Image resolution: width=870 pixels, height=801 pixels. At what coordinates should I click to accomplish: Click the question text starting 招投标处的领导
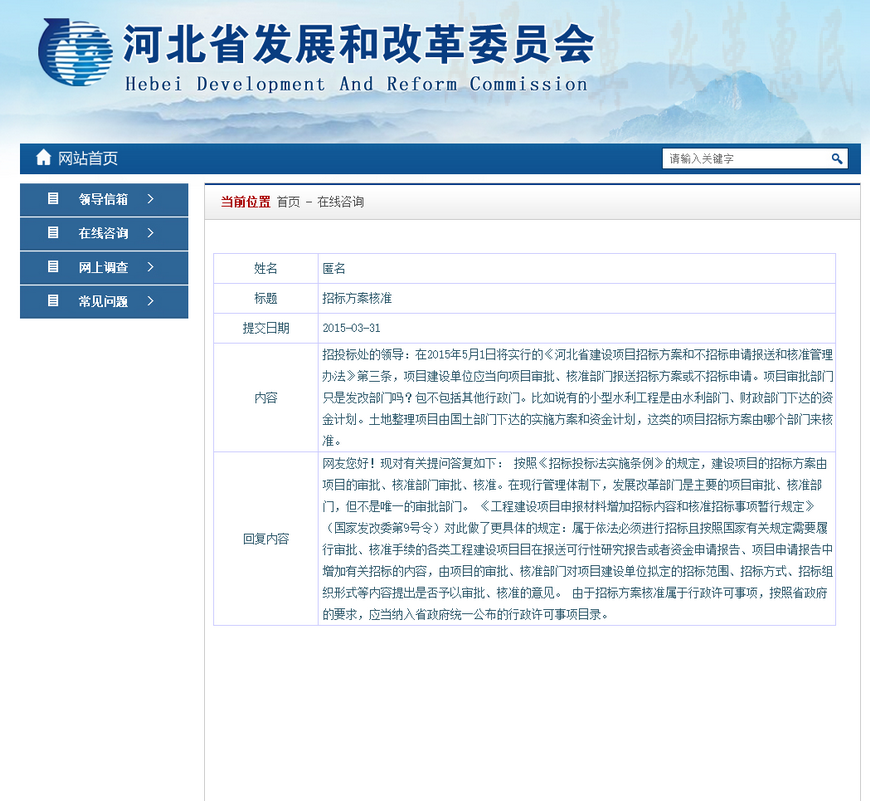coord(578,398)
